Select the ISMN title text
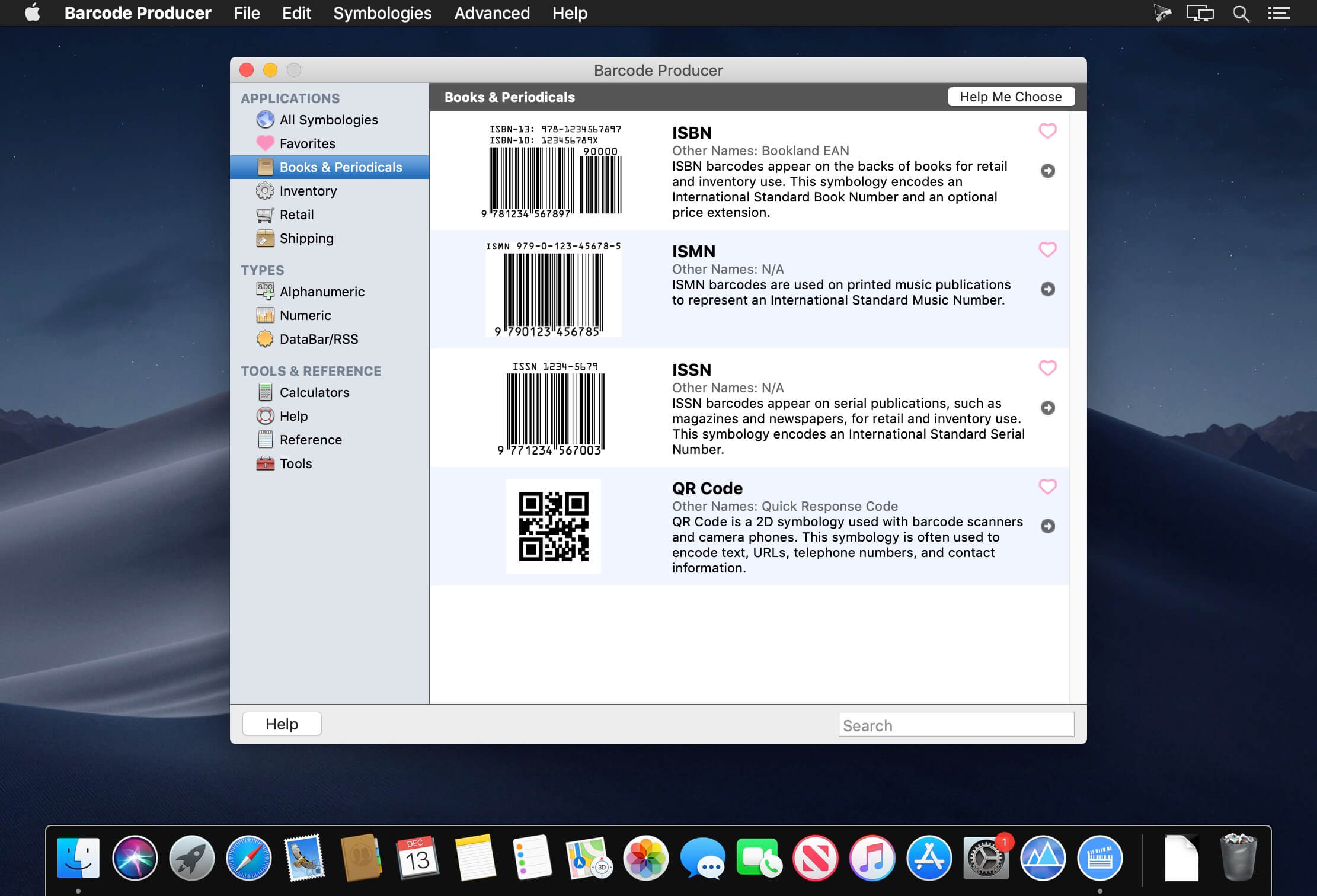1317x896 pixels. click(693, 251)
